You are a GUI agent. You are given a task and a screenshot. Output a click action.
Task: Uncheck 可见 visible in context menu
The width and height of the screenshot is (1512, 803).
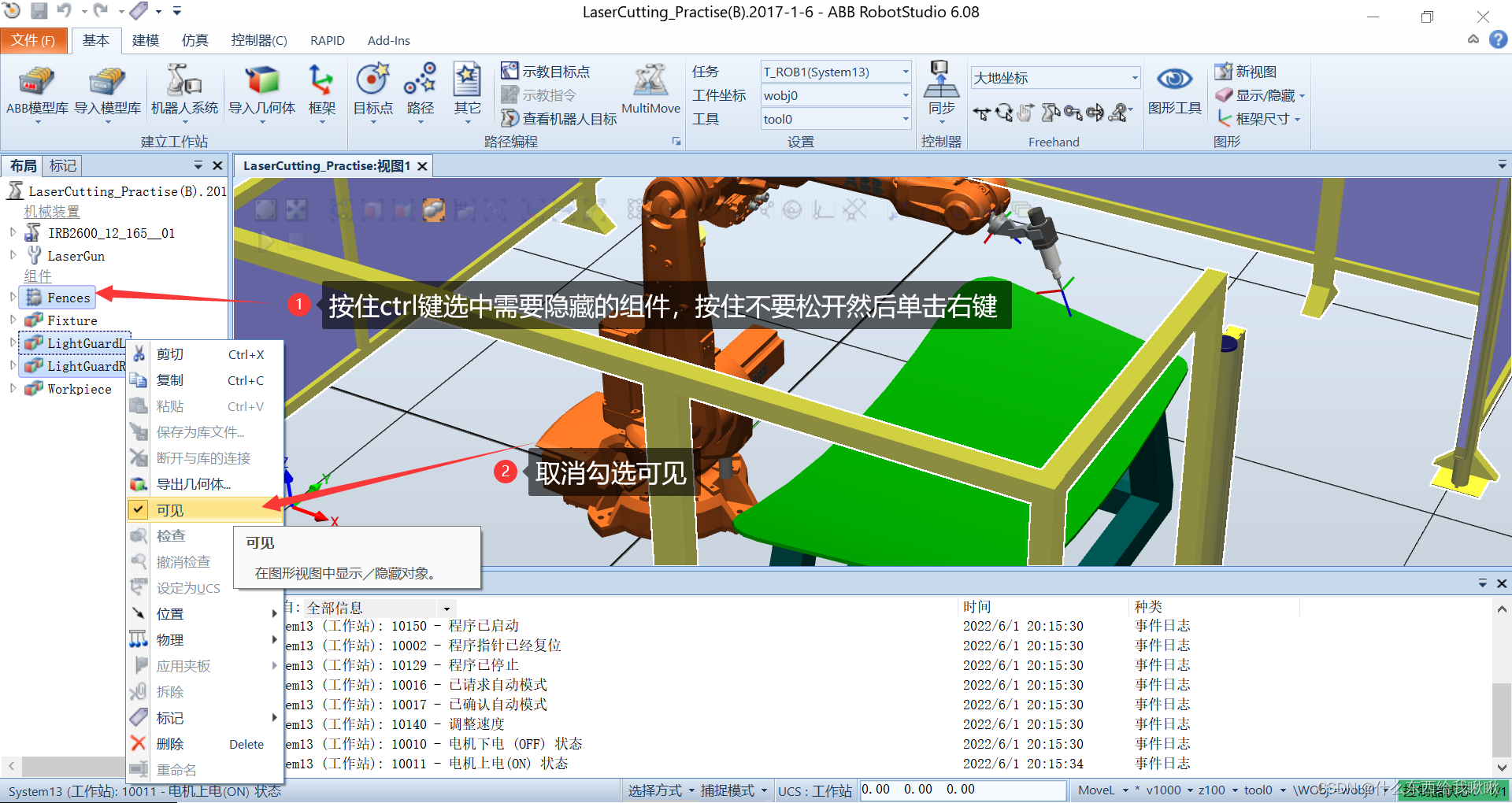pos(205,510)
